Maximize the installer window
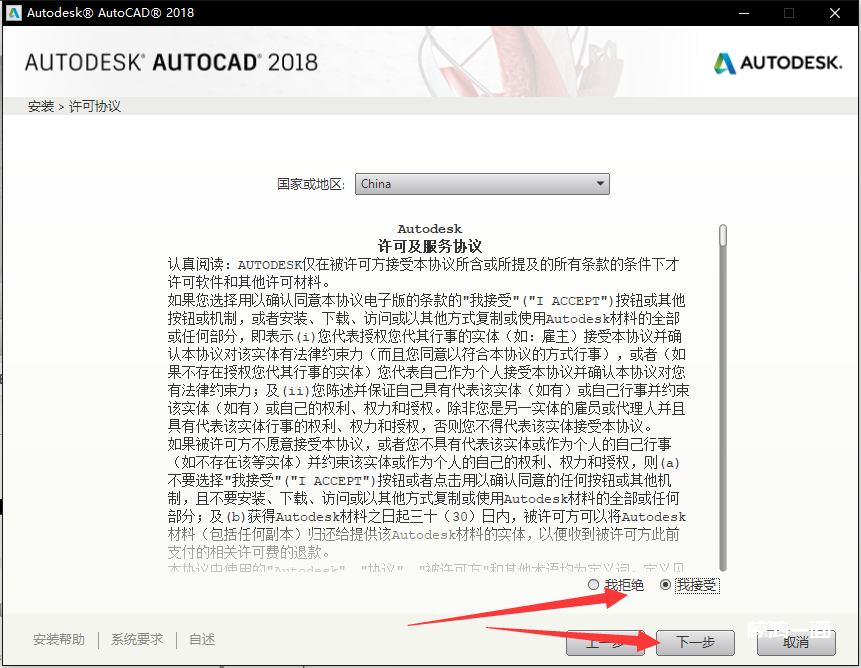This screenshot has width=861, height=668. coord(788,13)
